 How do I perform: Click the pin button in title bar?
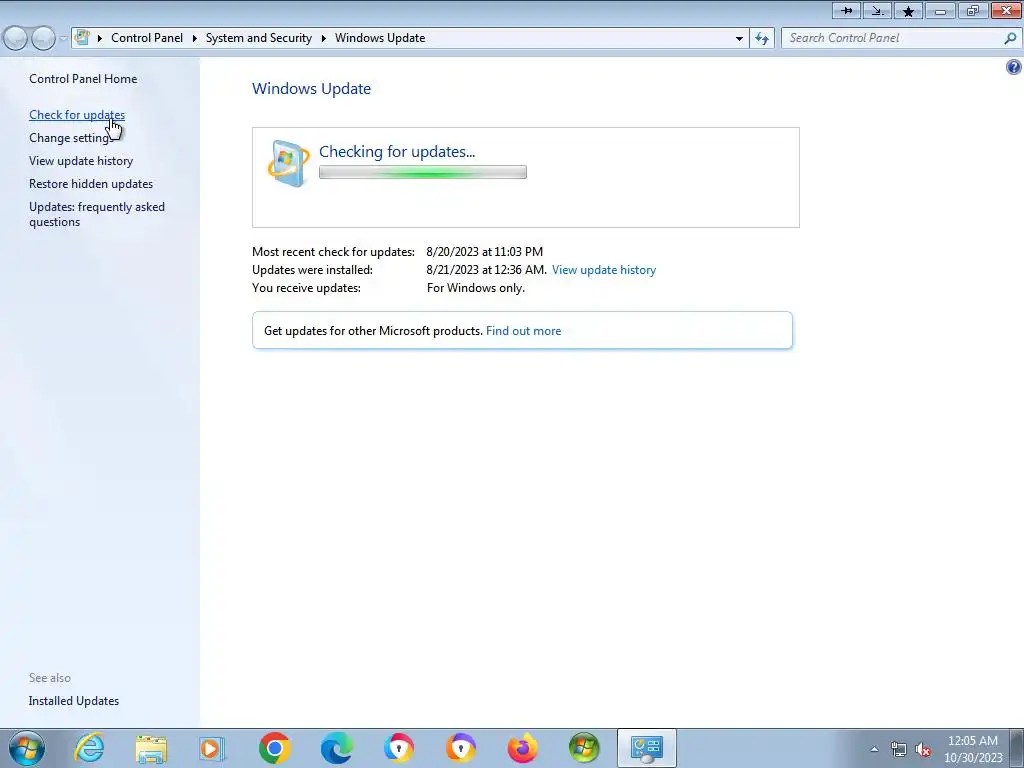pyautogui.click(x=846, y=10)
